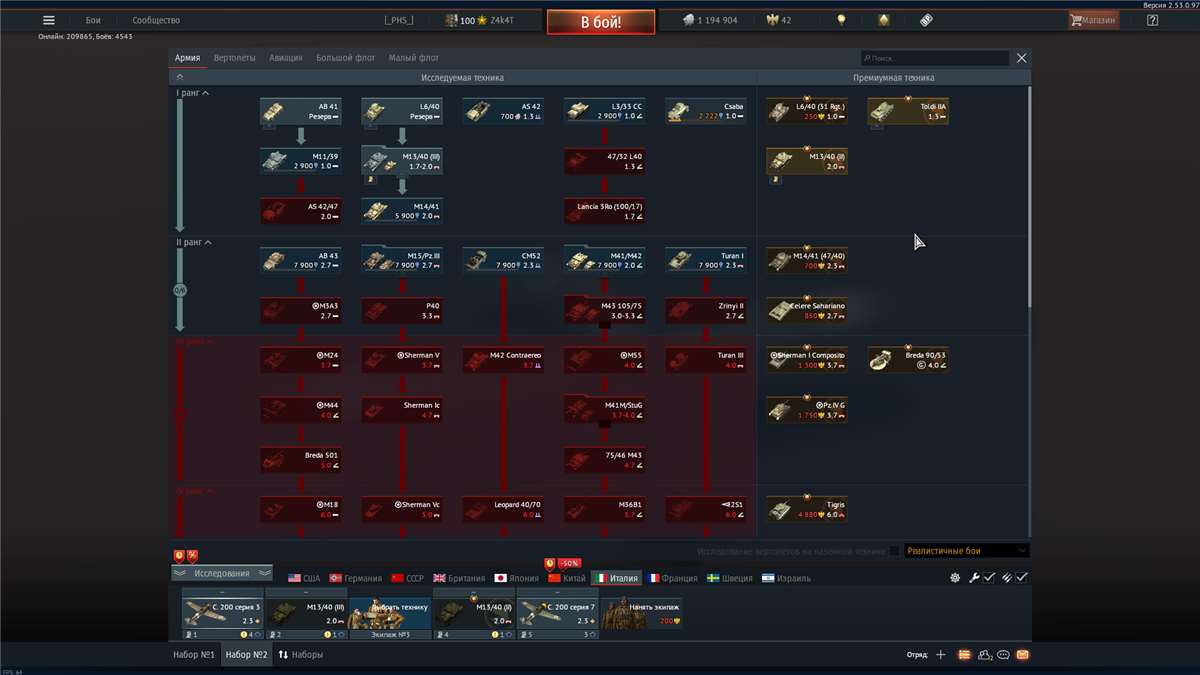1200x675 pixels.
Task: Open the hamburger menu in the top-left corner
Action: pos(47,19)
